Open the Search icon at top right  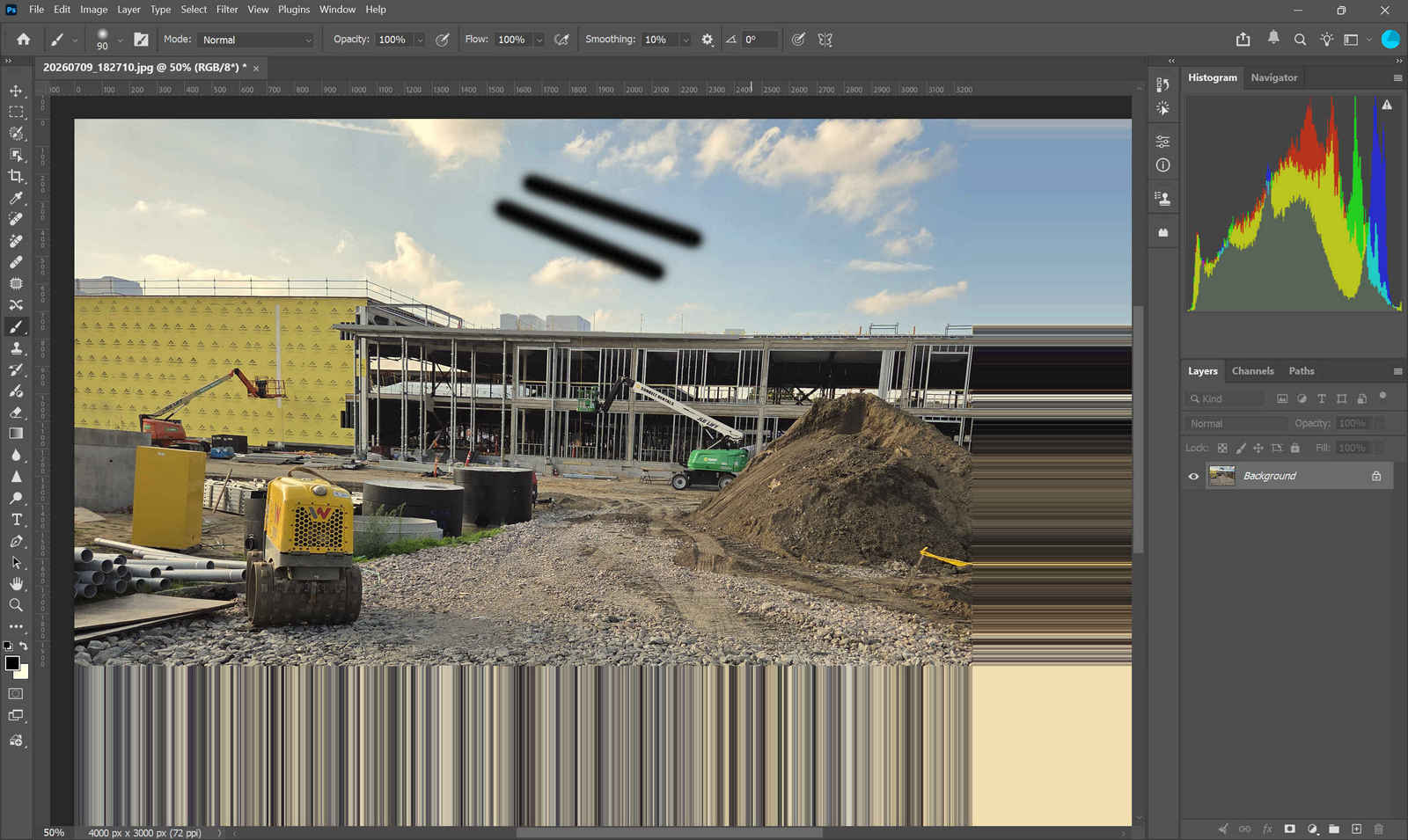(x=1300, y=40)
